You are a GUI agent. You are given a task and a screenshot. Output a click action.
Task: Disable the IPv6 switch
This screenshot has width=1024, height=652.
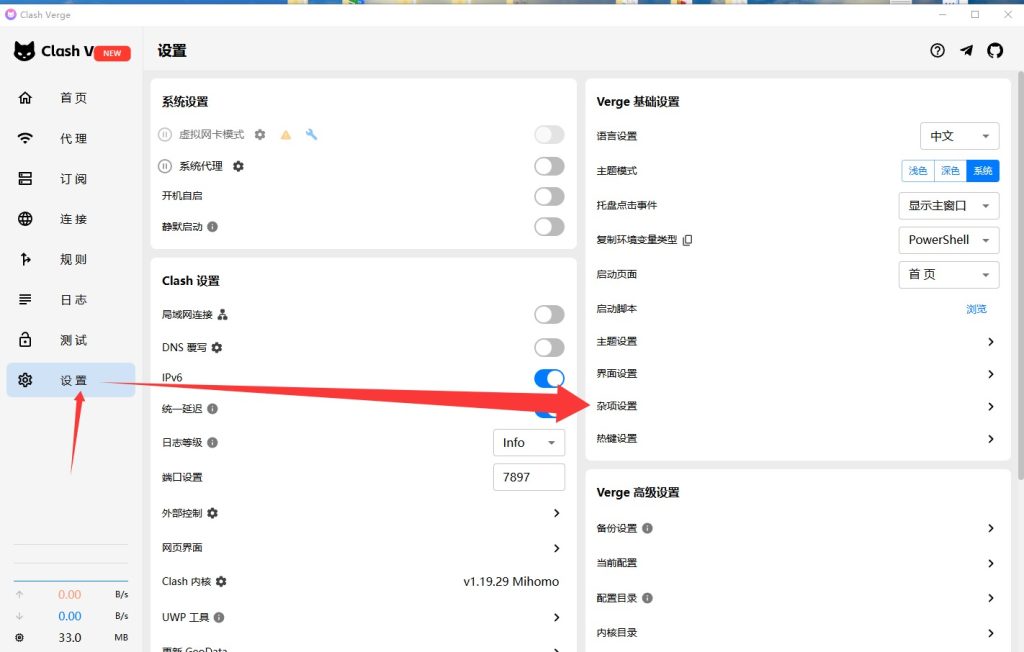click(x=549, y=378)
